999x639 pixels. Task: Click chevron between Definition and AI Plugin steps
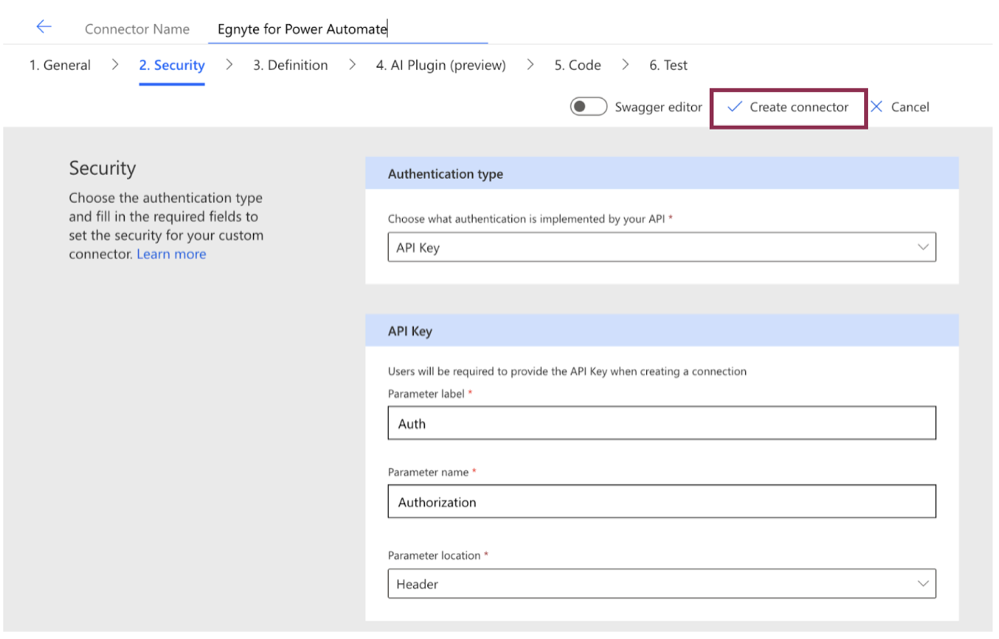coord(352,64)
